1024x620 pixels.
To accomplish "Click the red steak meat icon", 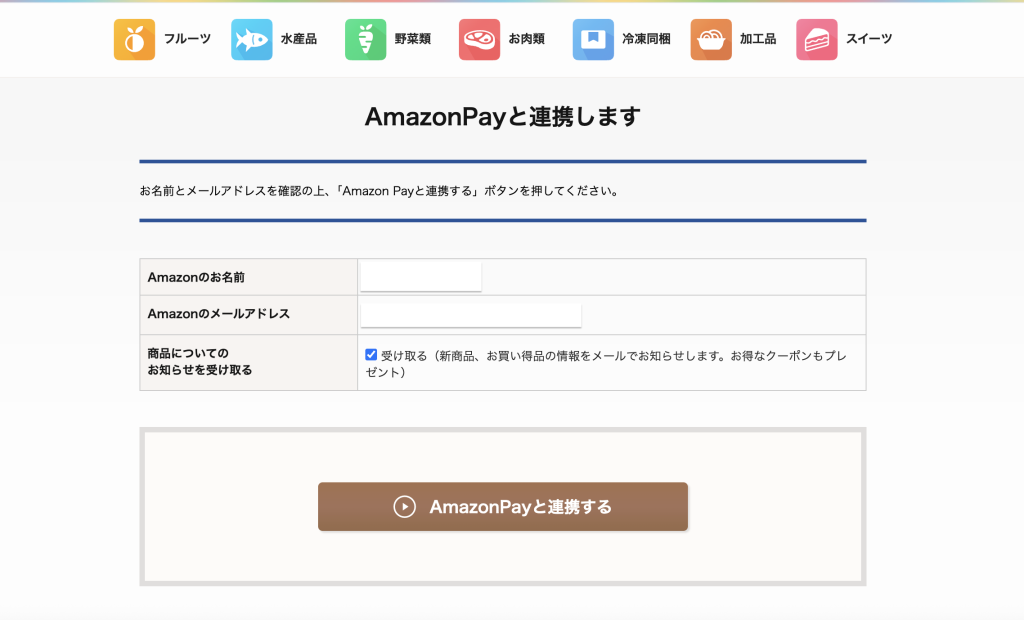I will click(479, 40).
